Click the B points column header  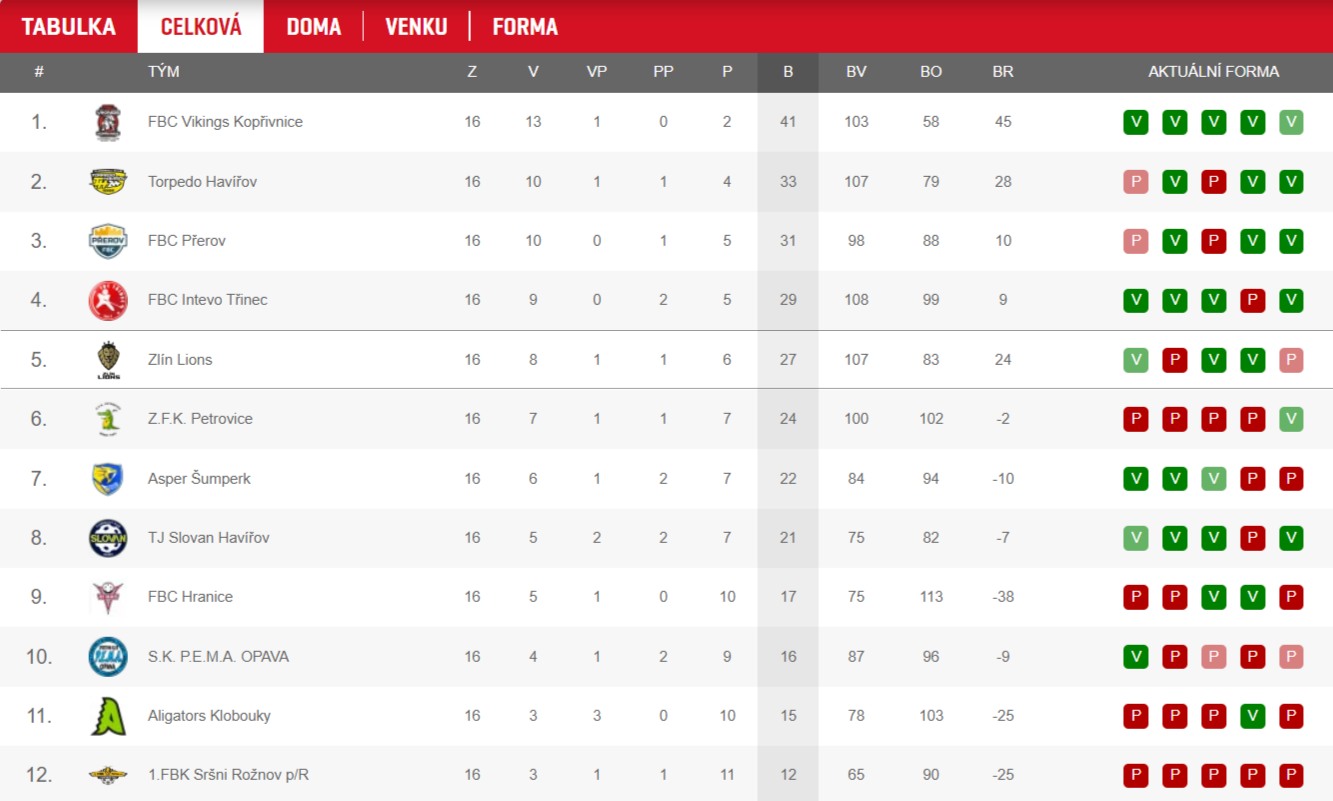[x=788, y=72]
